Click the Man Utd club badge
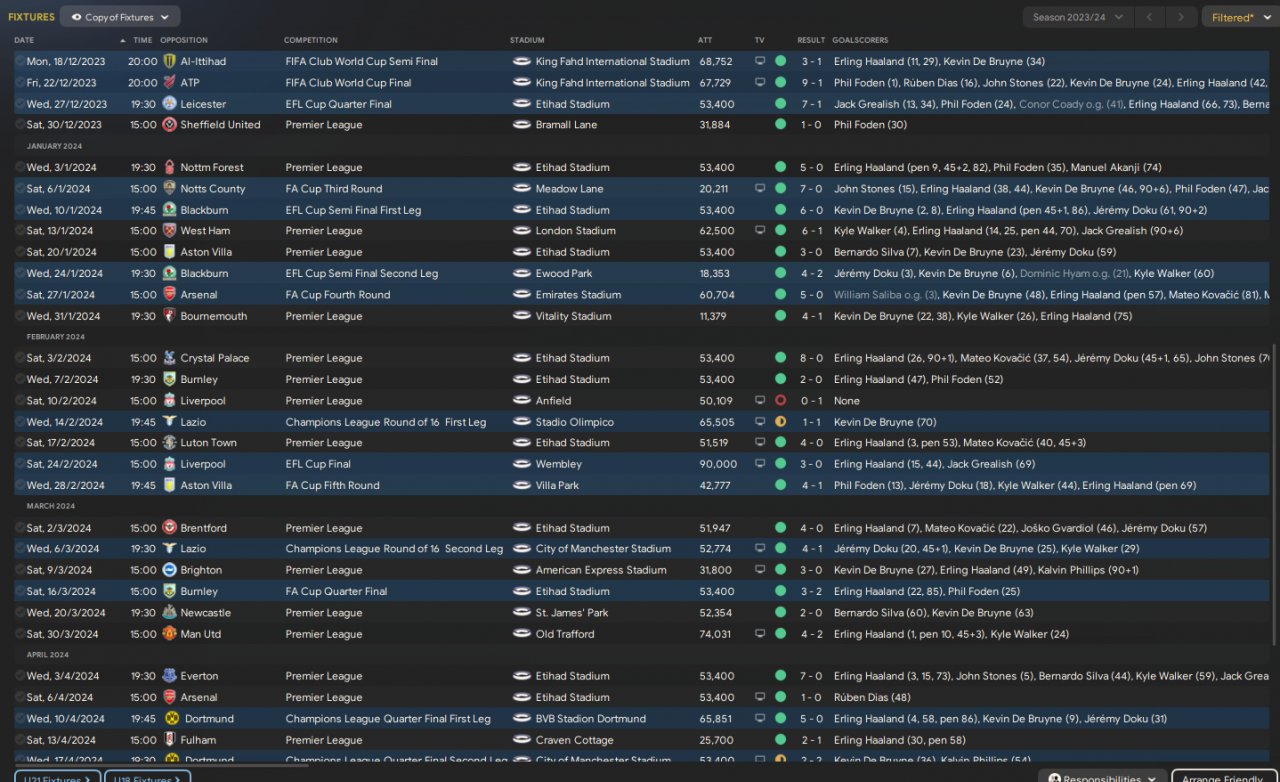Viewport: 1280px width, 782px height. click(169, 634)
